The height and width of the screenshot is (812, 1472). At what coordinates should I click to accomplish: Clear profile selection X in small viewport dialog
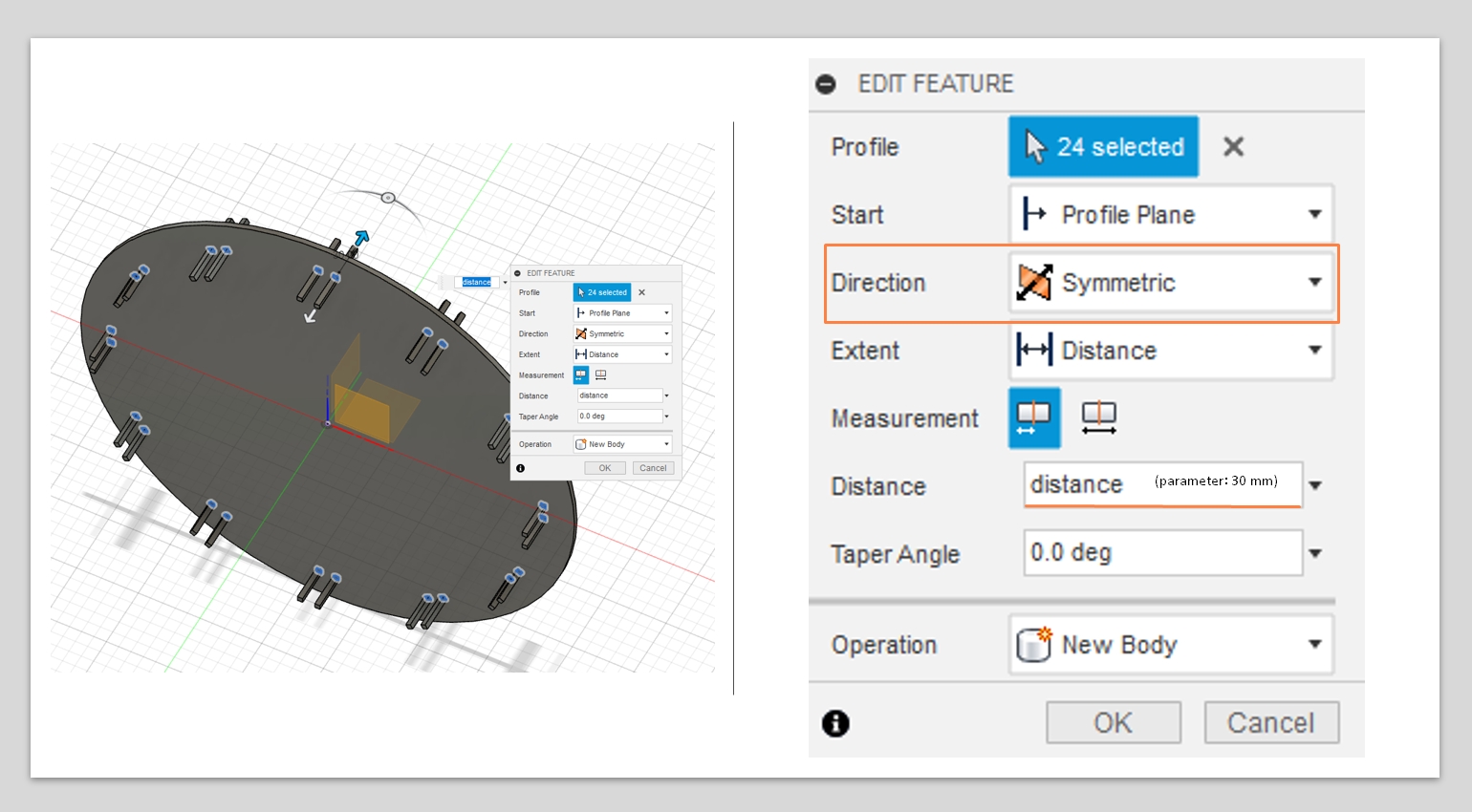641,292
